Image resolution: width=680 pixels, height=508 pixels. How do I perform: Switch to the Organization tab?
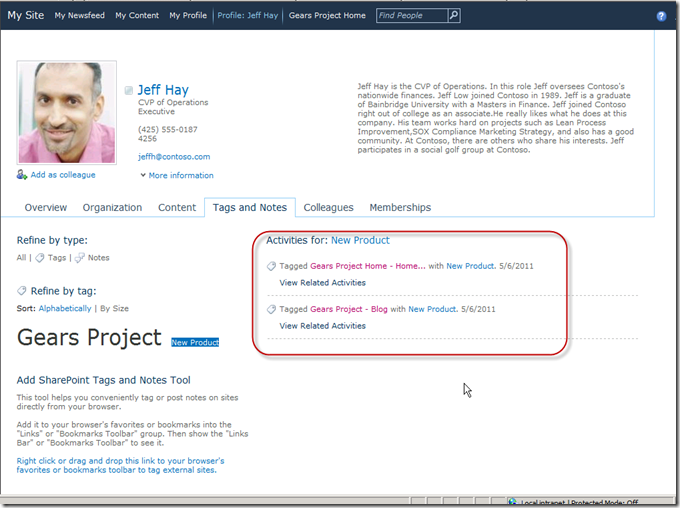112,207
